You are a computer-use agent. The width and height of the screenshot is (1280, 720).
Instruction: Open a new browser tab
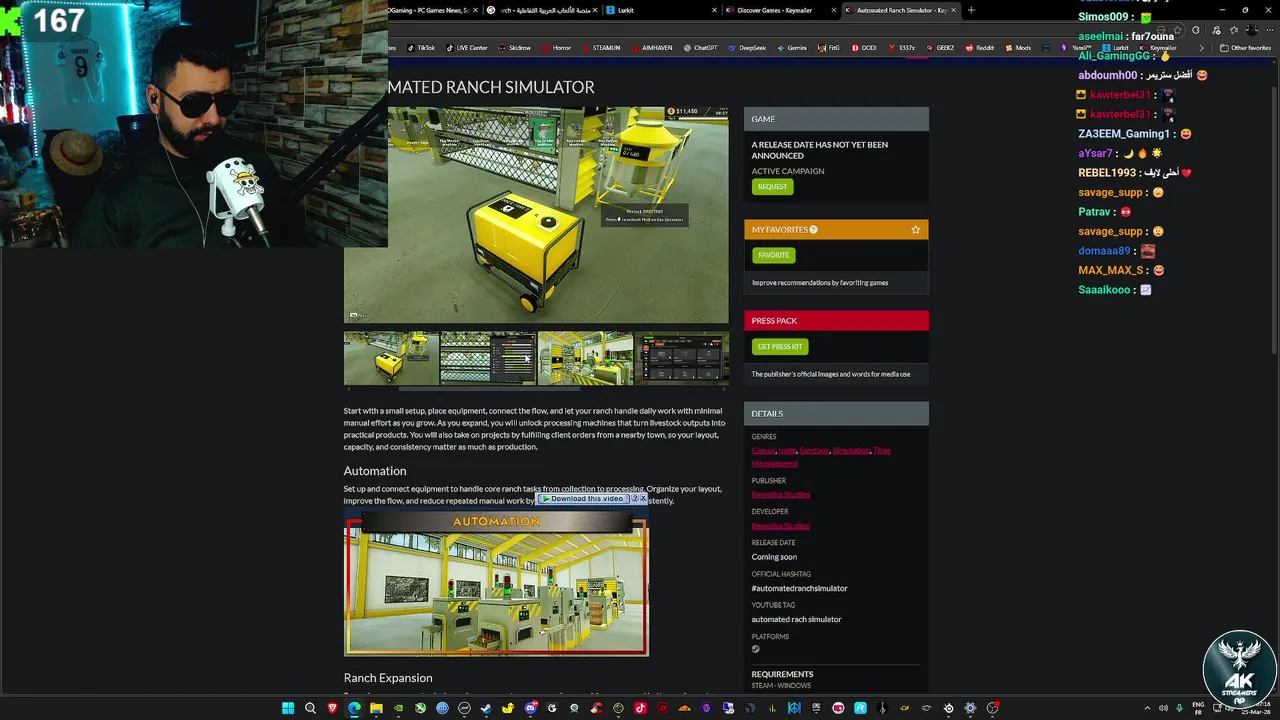(971, 10)
